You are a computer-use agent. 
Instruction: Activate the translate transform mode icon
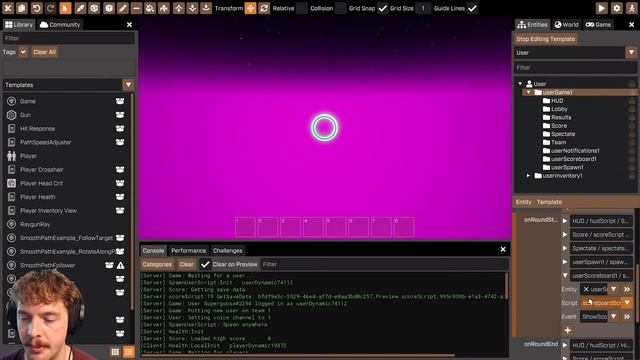click(x=250, y=8)
